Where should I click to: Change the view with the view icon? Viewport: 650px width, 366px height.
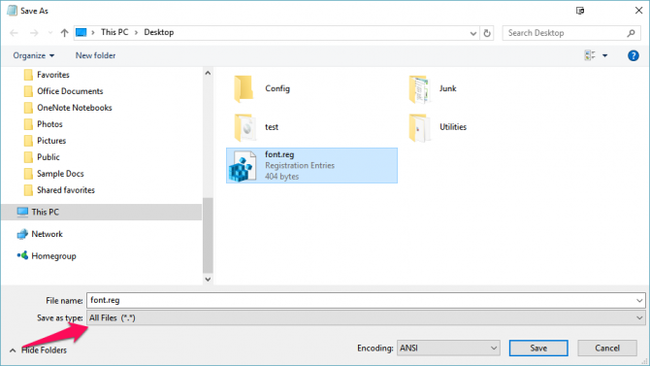point(589,55)
